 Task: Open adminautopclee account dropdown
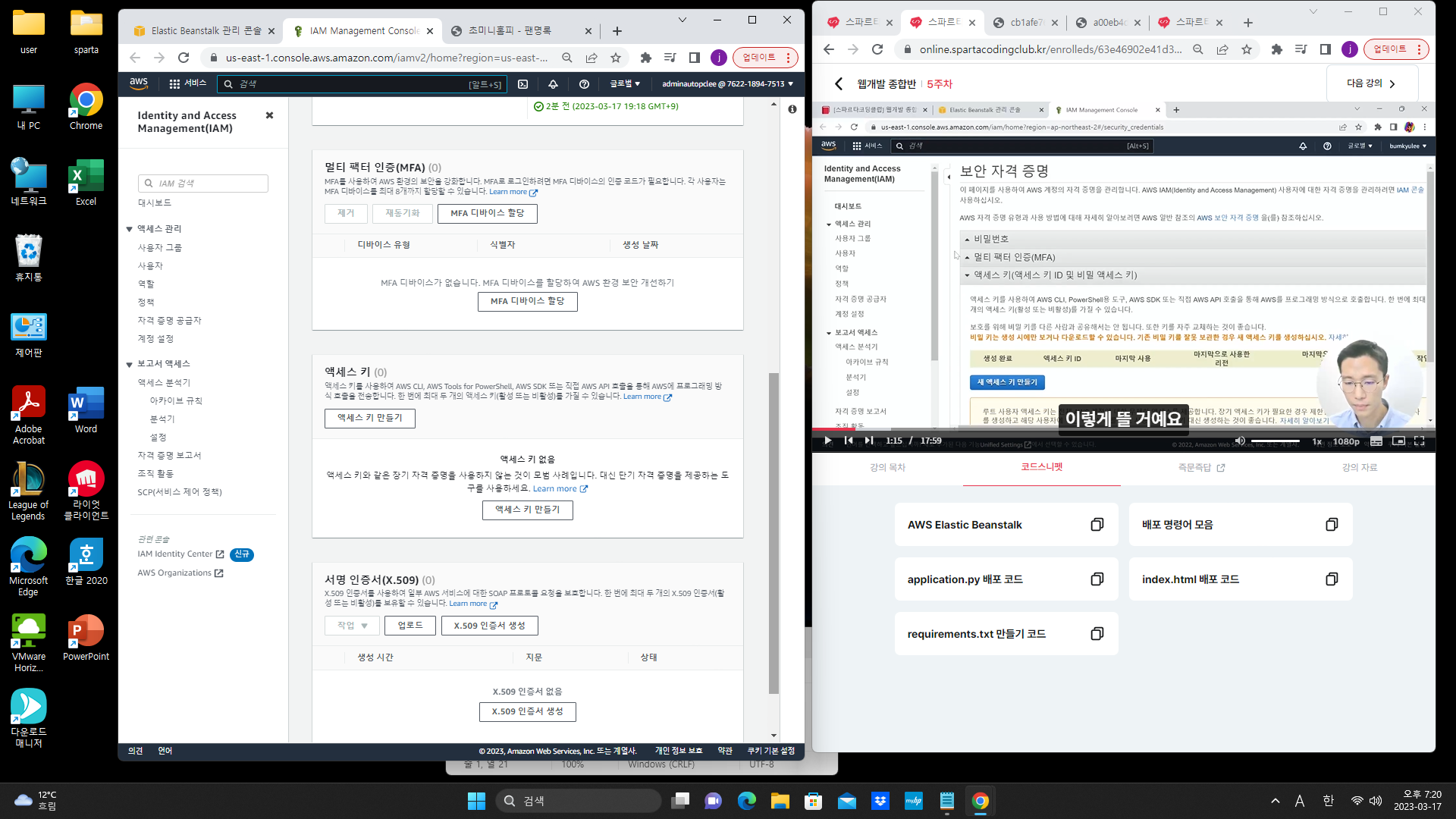(727, 84)
